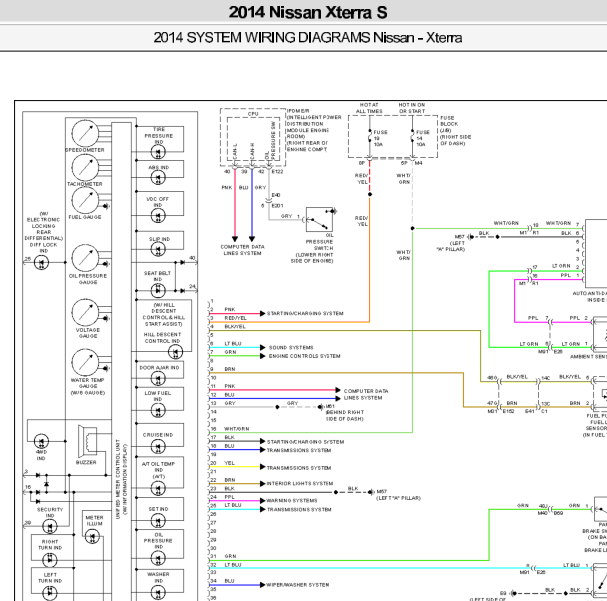Click the Starting/Charging System arrow on pin 2
Image resolution: width=607 pixels, height=601 pixels.
(262, 313)
